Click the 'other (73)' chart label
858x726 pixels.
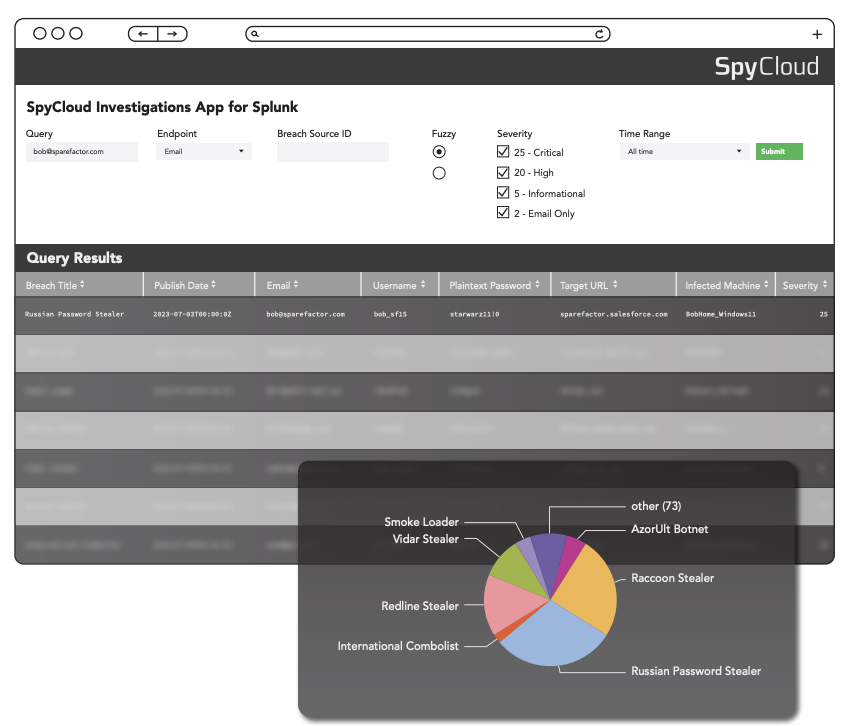pos(656,506)
